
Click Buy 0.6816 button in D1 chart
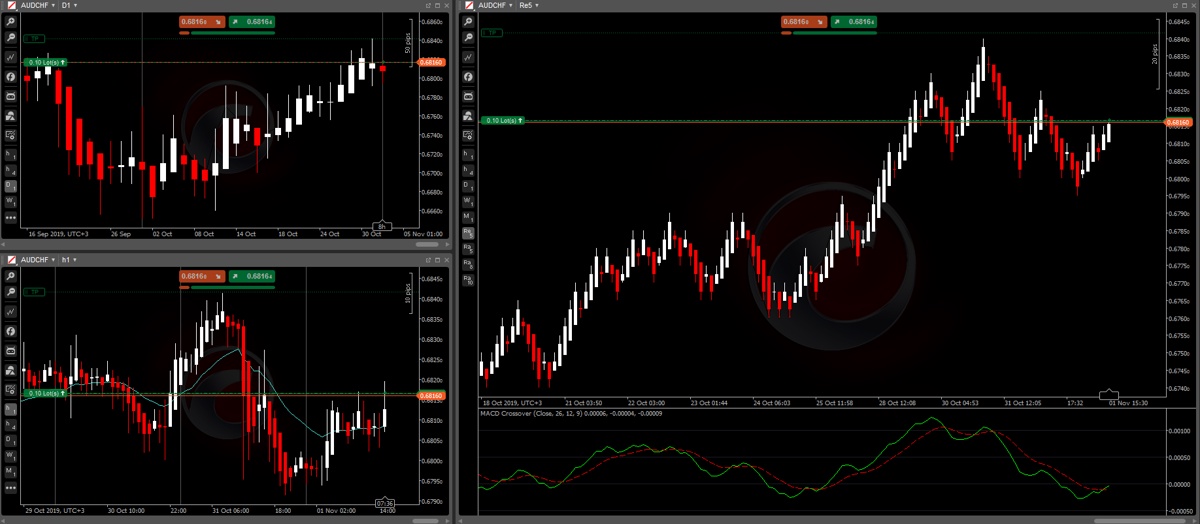(250, 21)
